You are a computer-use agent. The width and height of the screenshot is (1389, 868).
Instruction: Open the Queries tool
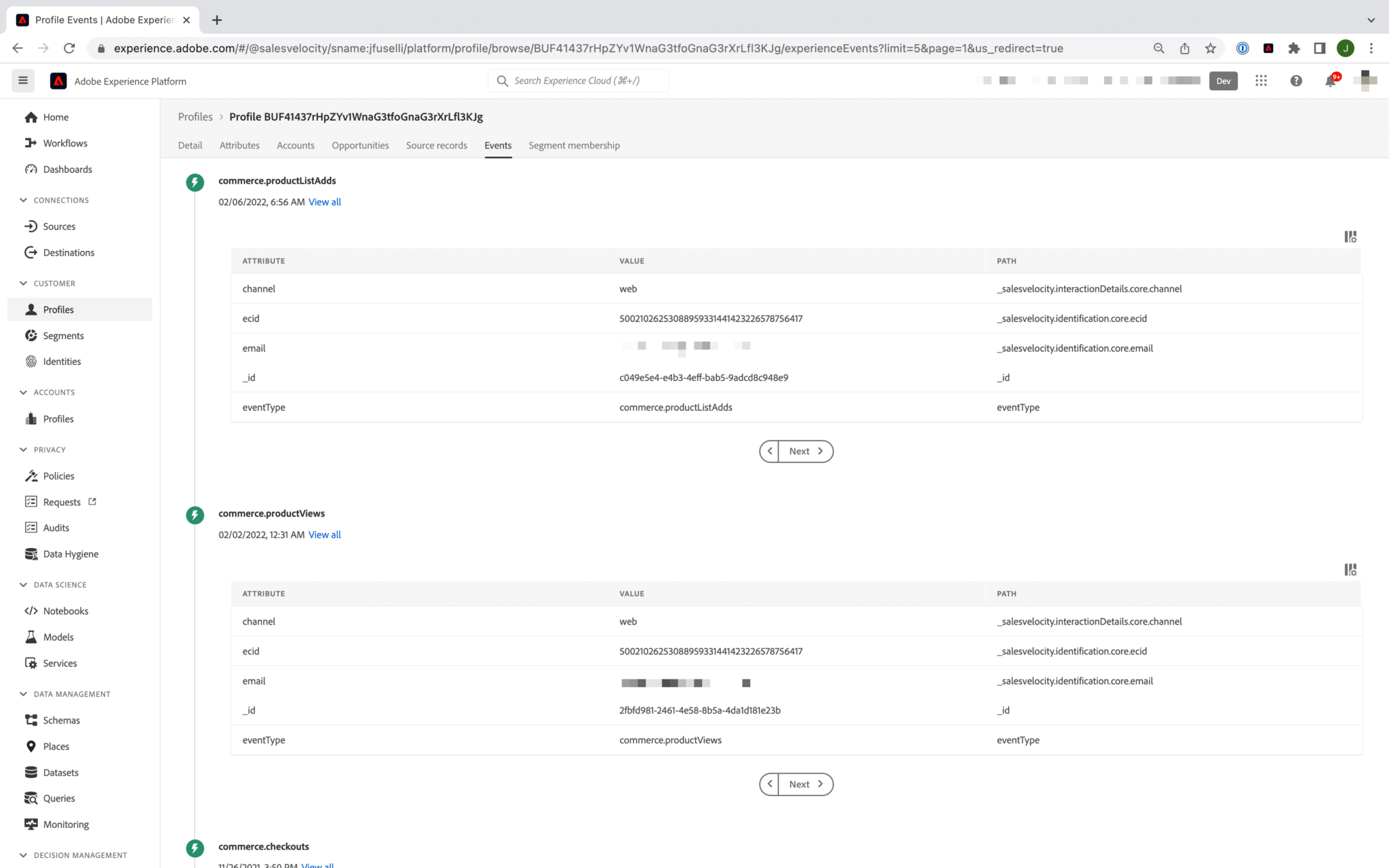coord(58,798)
